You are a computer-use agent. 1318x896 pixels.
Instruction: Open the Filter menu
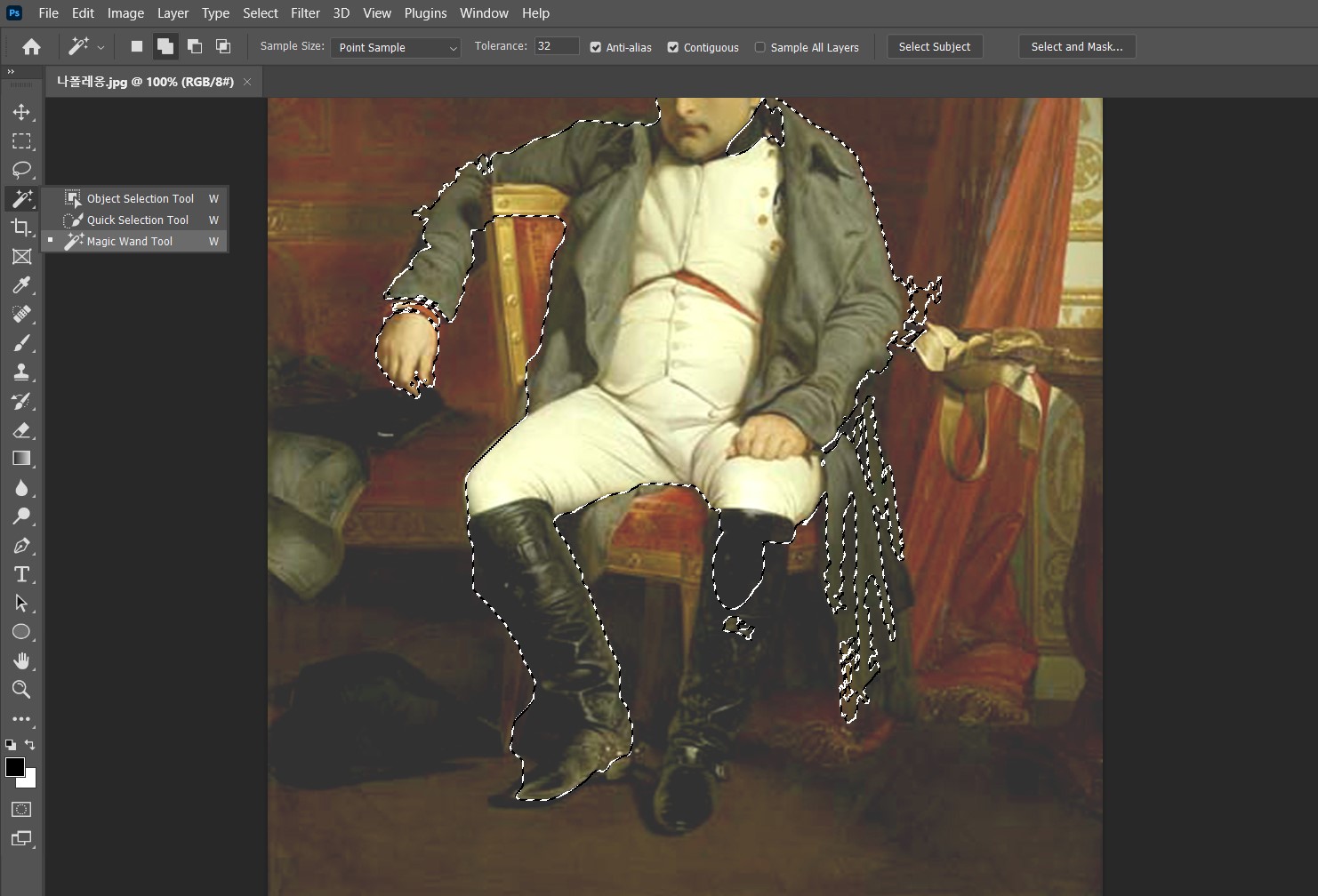[x=305, y=13]
